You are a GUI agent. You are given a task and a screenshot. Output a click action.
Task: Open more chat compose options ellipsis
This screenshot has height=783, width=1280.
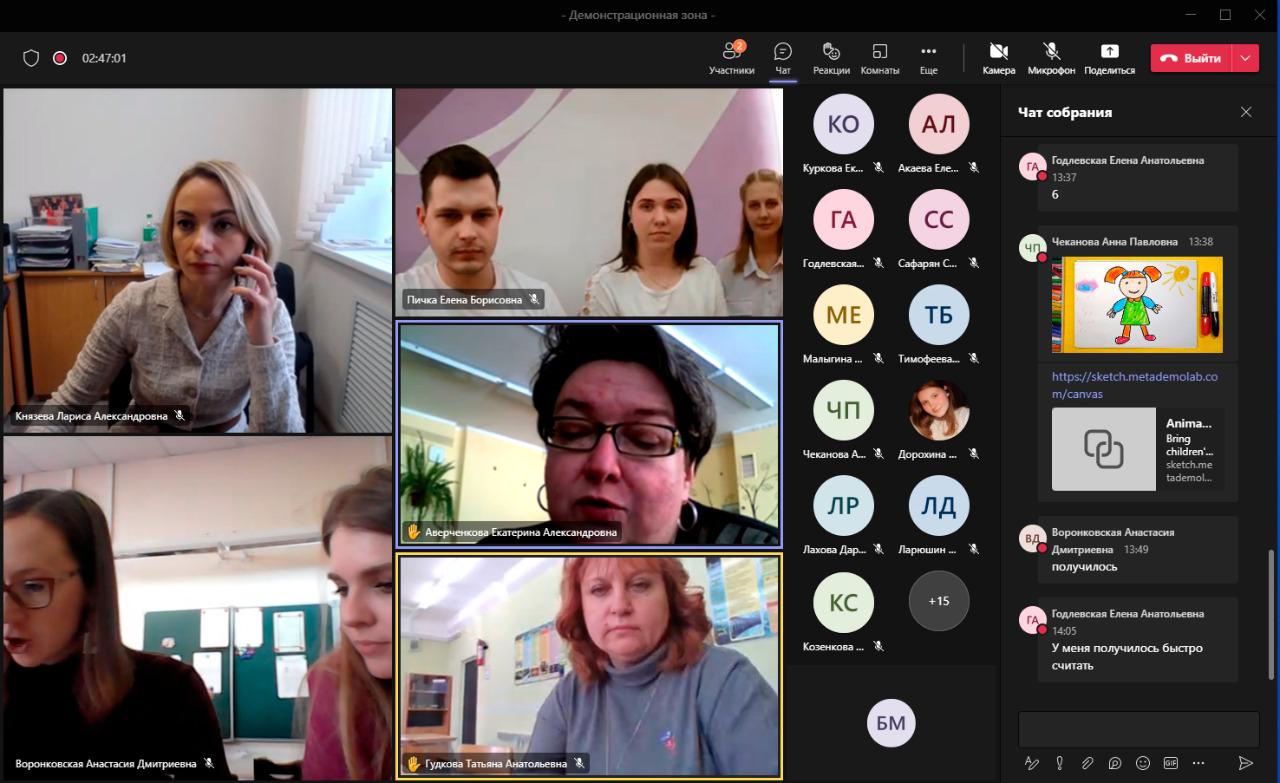1198,763
